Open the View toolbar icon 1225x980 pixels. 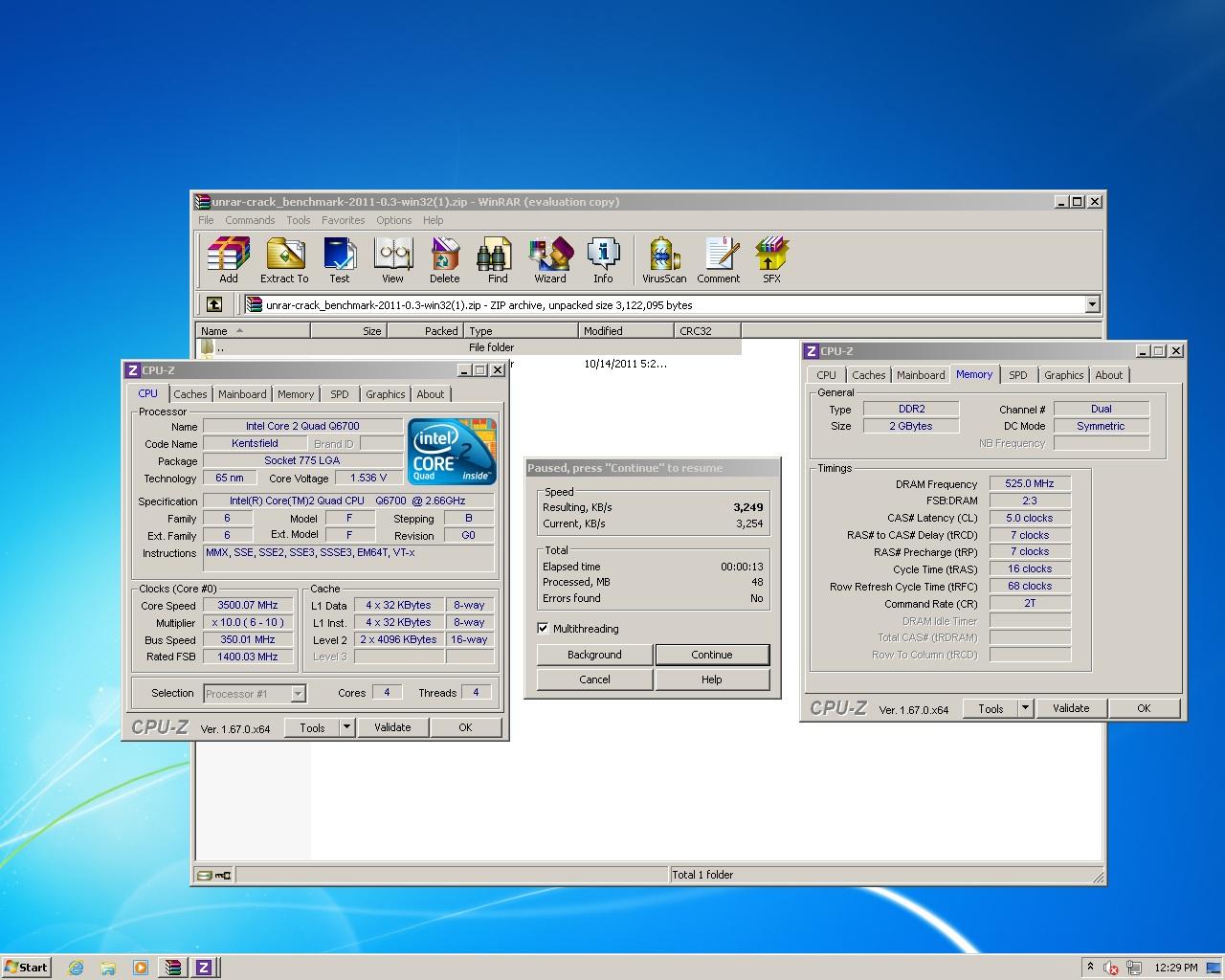coord(392,260)
